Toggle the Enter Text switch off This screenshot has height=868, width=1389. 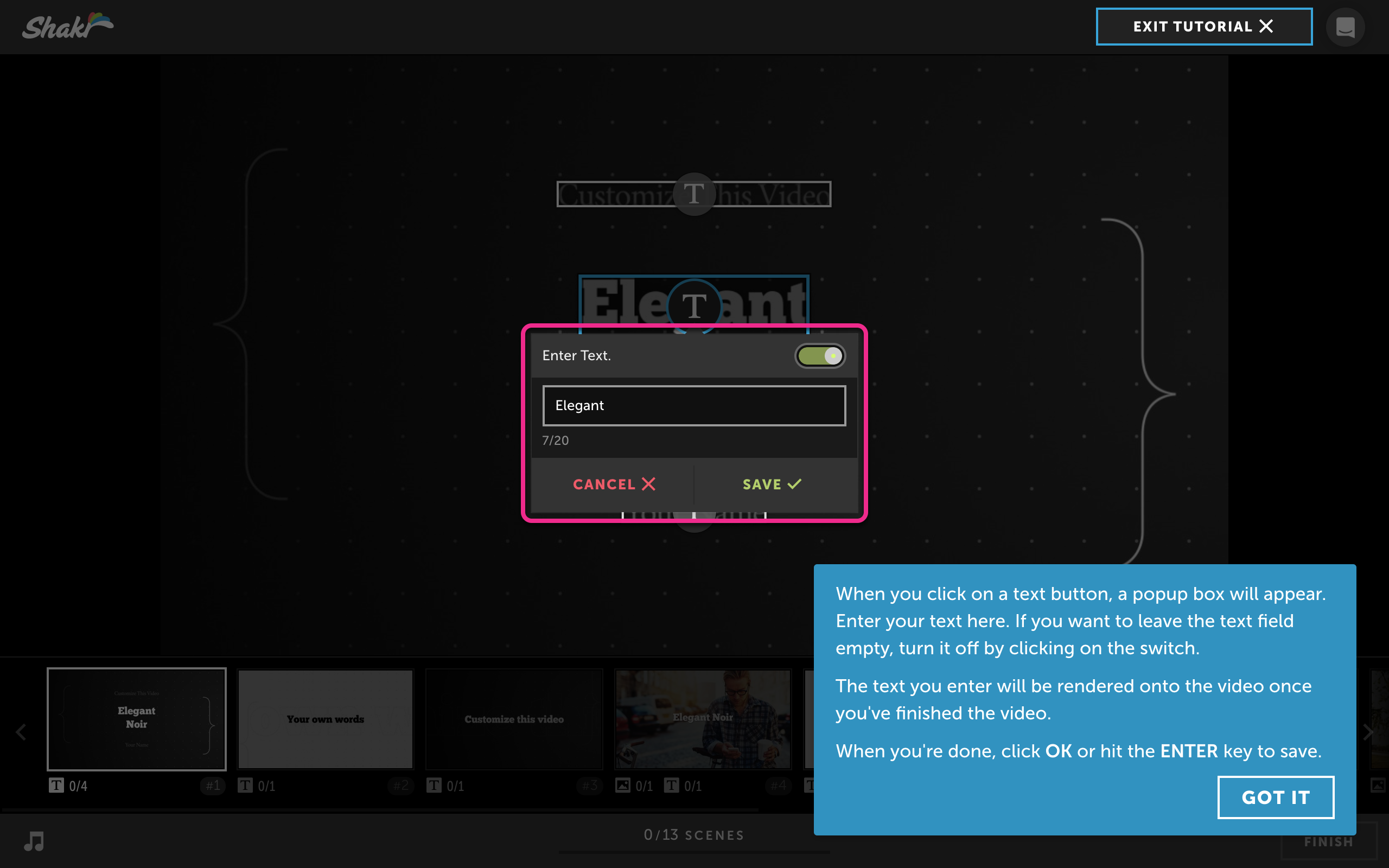(x=820, y=356)
